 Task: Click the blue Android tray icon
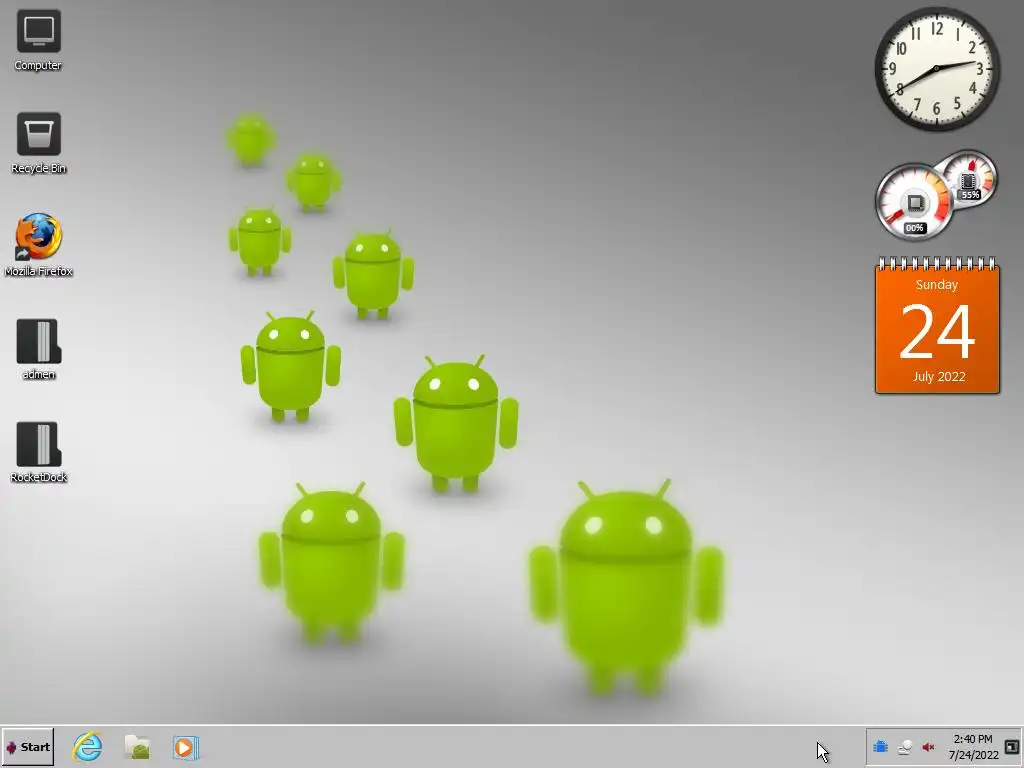pos(880,746)
